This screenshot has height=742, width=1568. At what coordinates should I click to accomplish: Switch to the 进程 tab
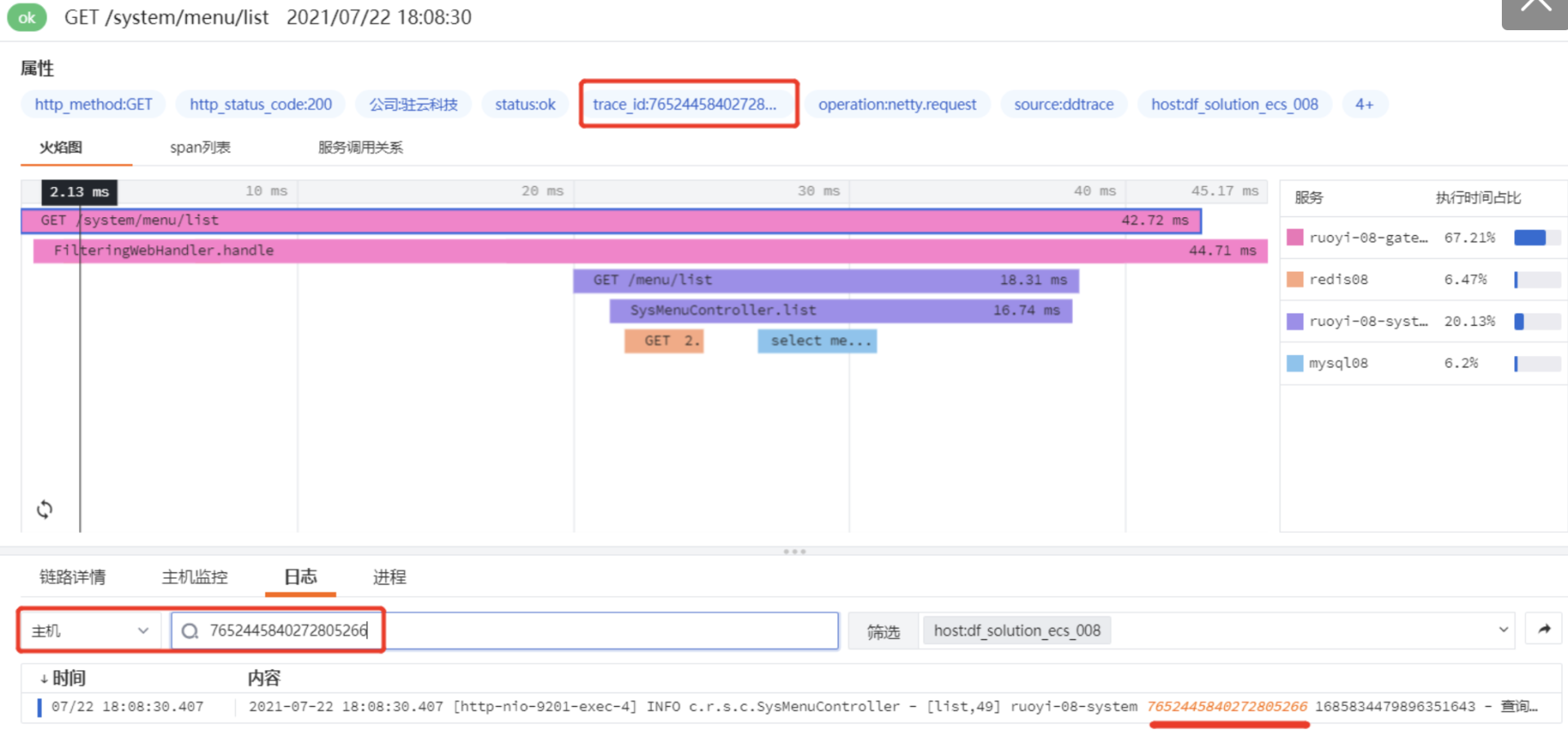[x=389, y=577]
